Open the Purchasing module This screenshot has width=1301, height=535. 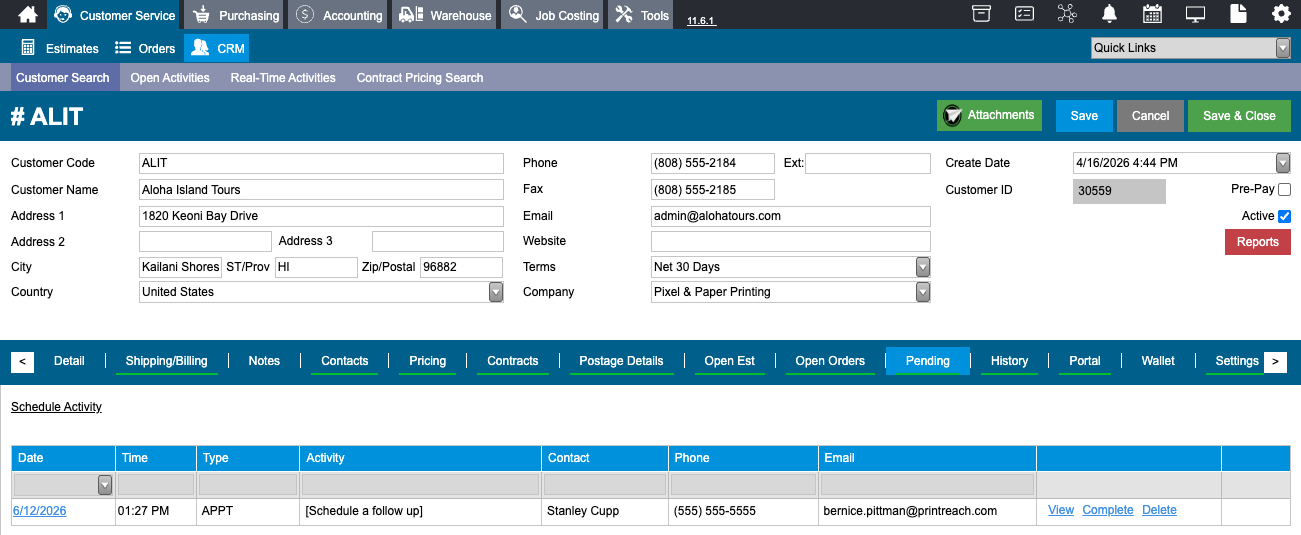click(x=236, y=15)
